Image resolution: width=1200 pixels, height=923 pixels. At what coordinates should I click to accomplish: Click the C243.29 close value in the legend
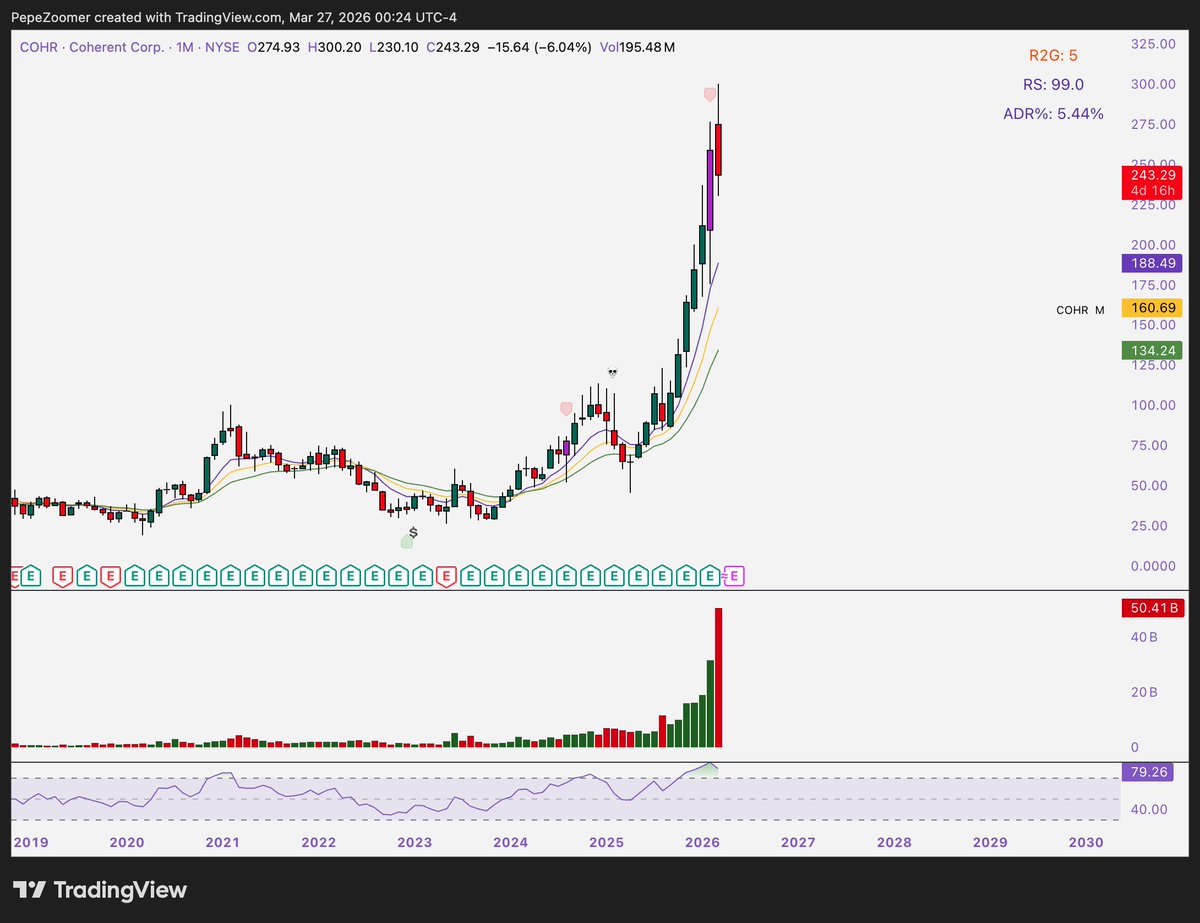pos(453,47)
